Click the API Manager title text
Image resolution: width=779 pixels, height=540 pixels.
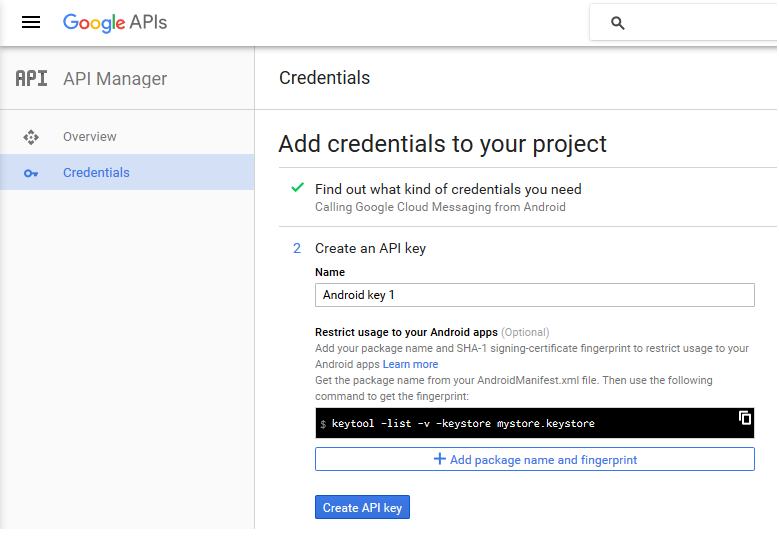[x=115, y=79]
